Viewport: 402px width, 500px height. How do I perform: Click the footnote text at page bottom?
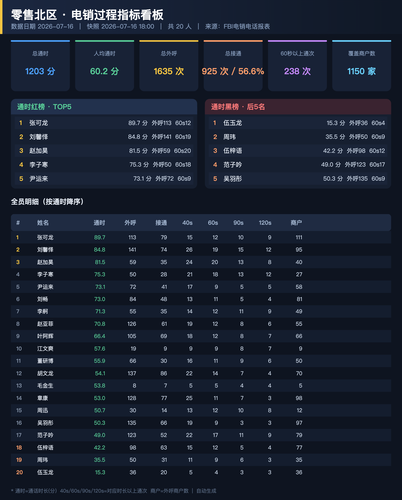click(x=113, y=491)
